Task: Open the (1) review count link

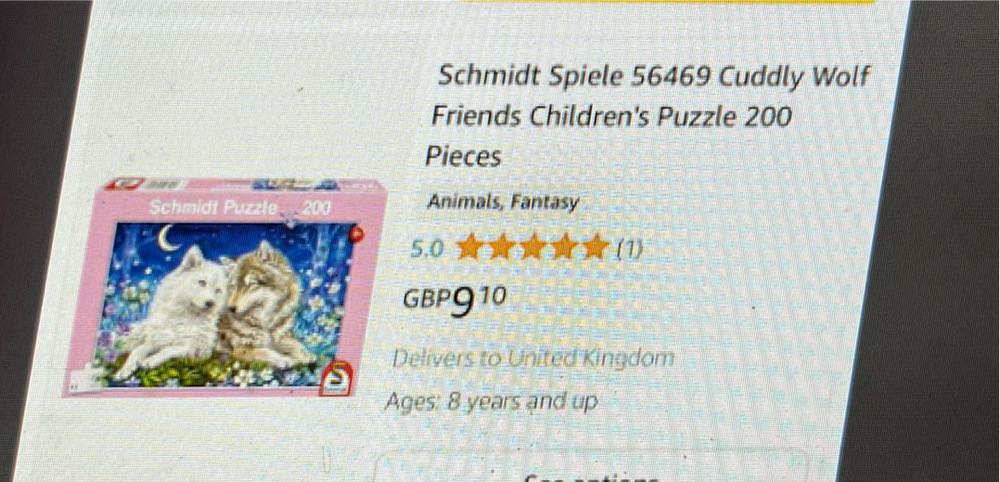Action: [x=629, y=249]
